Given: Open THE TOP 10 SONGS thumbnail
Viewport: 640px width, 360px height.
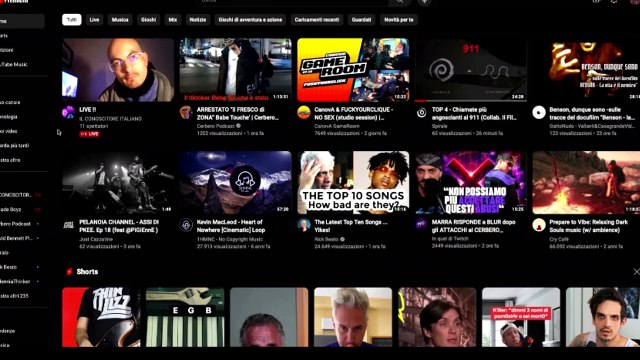Looking at the screenshot, I should pos(353,182).
